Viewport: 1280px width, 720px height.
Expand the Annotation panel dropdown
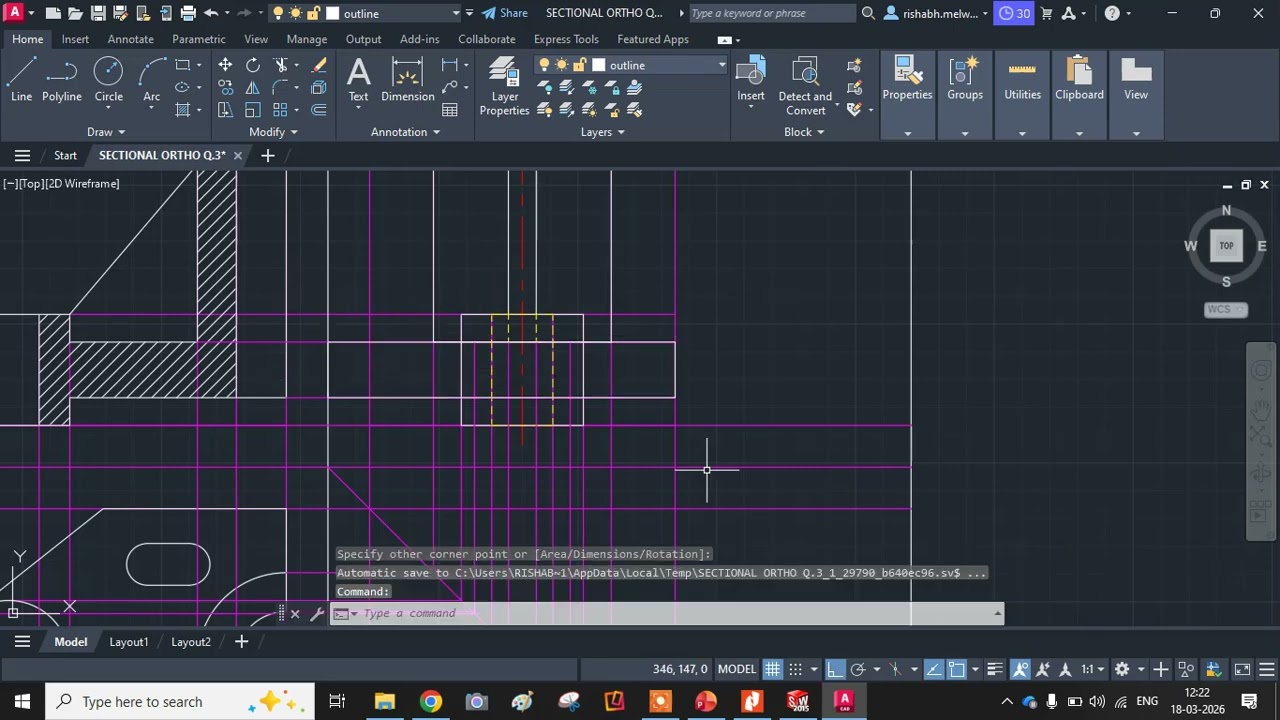(x=405, y=132)
